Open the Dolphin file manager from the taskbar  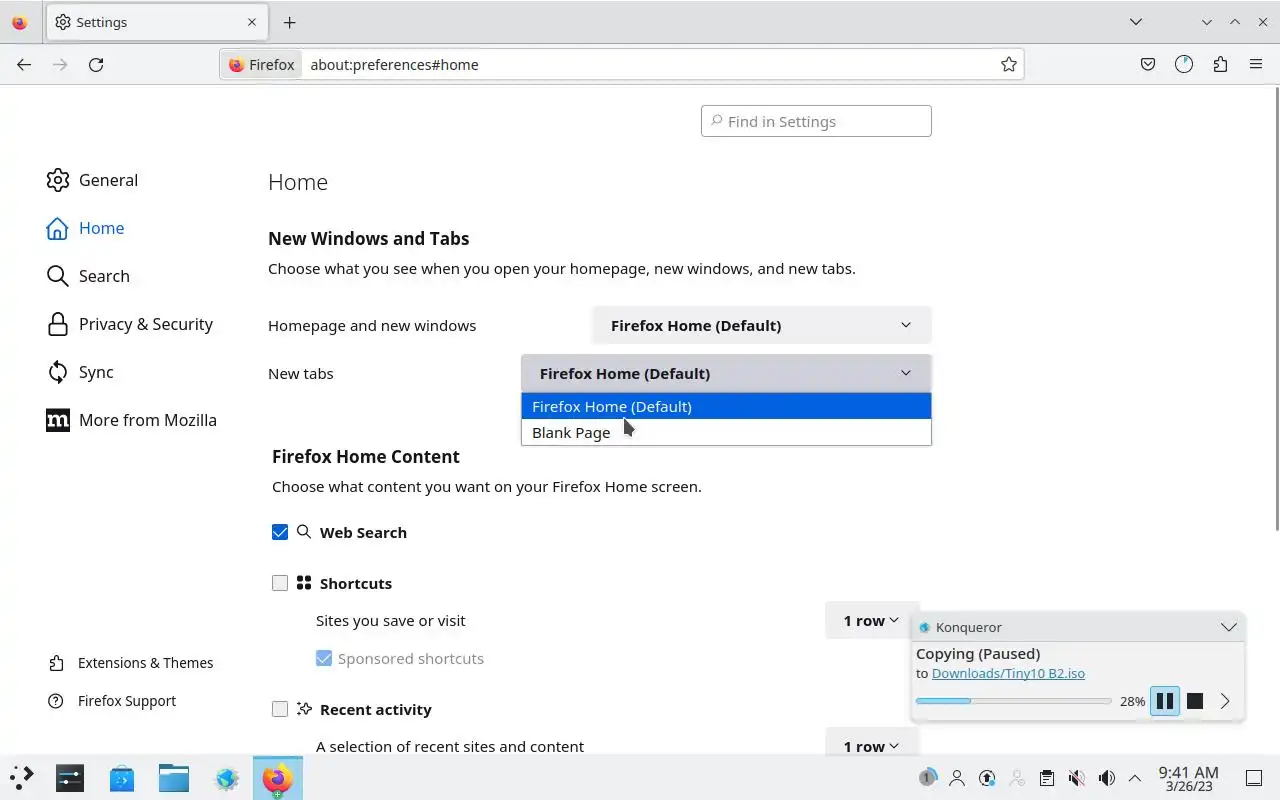pos(174,778)
